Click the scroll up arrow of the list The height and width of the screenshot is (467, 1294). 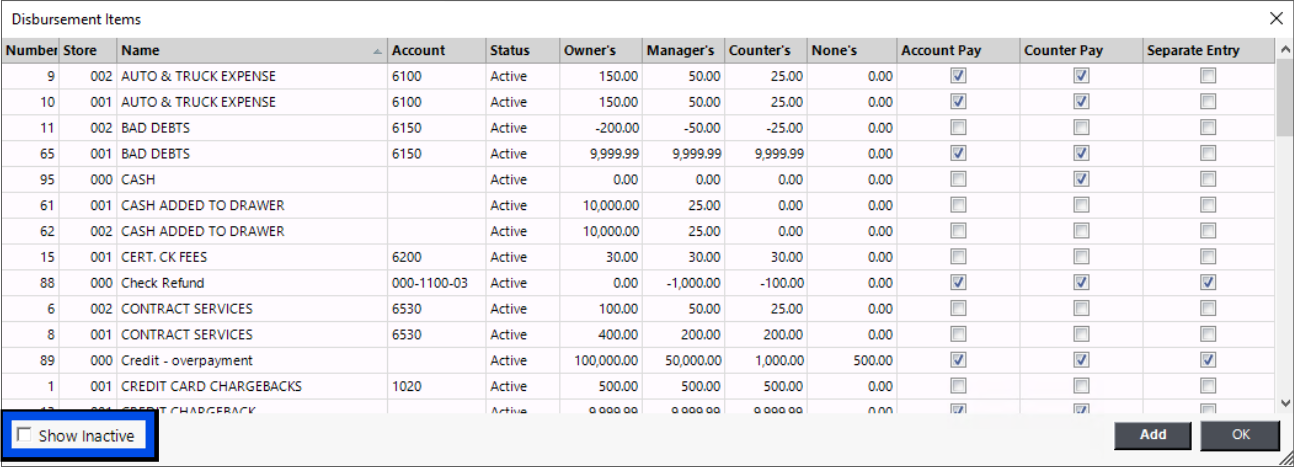(1284, 50)
